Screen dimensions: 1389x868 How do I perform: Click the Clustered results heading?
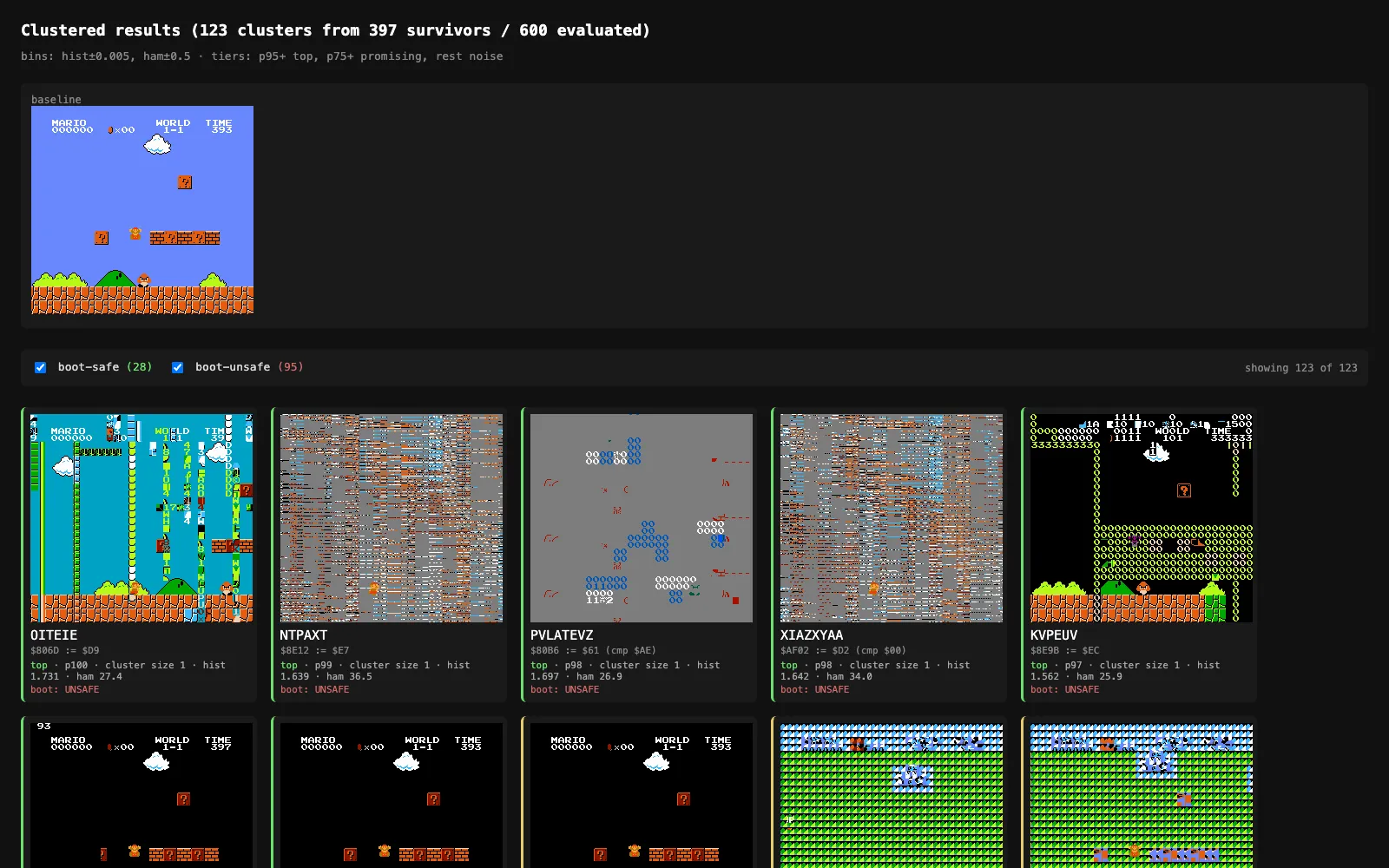[x=335, y=30]
